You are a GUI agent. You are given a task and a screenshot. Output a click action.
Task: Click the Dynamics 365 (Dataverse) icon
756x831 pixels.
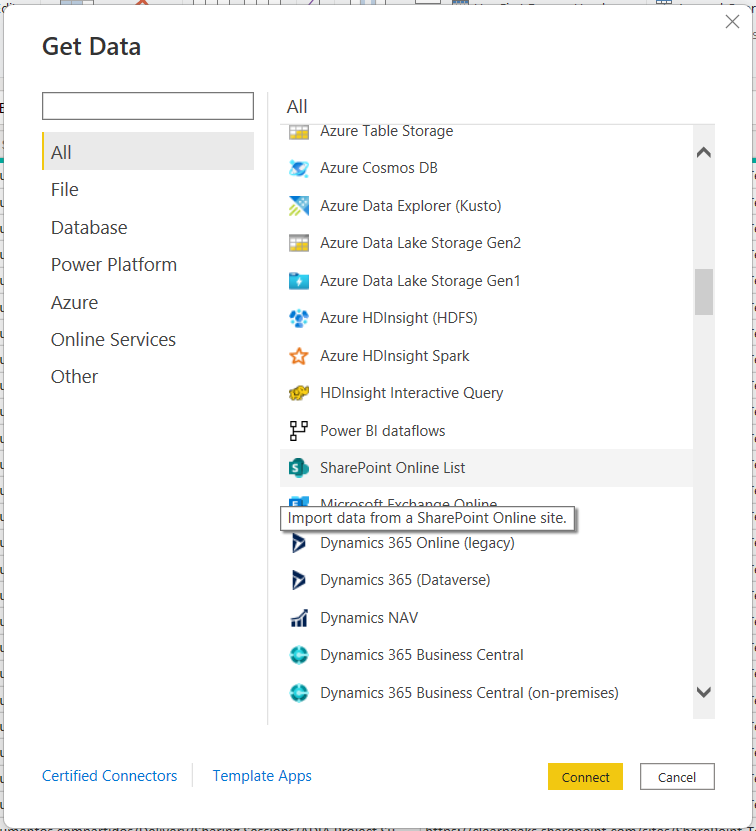(298, 580)
